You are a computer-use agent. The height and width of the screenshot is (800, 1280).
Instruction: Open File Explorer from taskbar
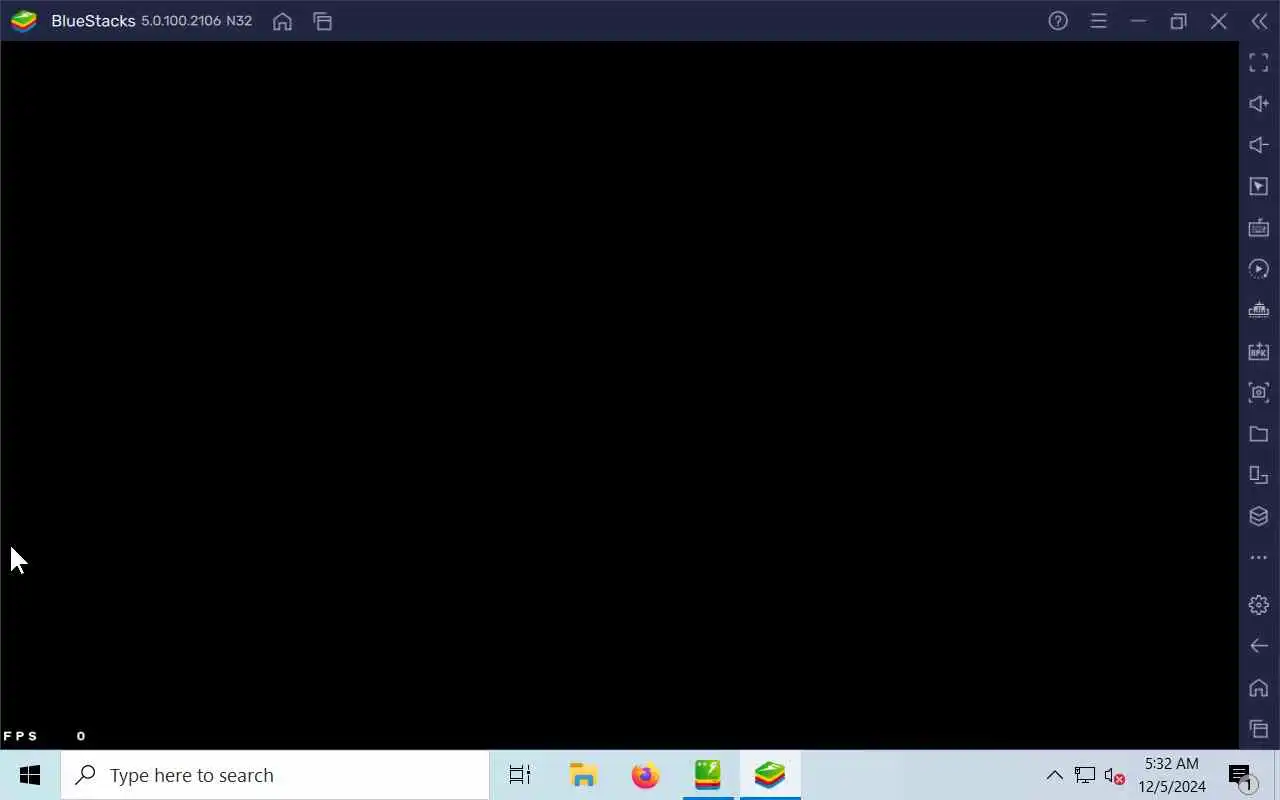tap(583, 775)
